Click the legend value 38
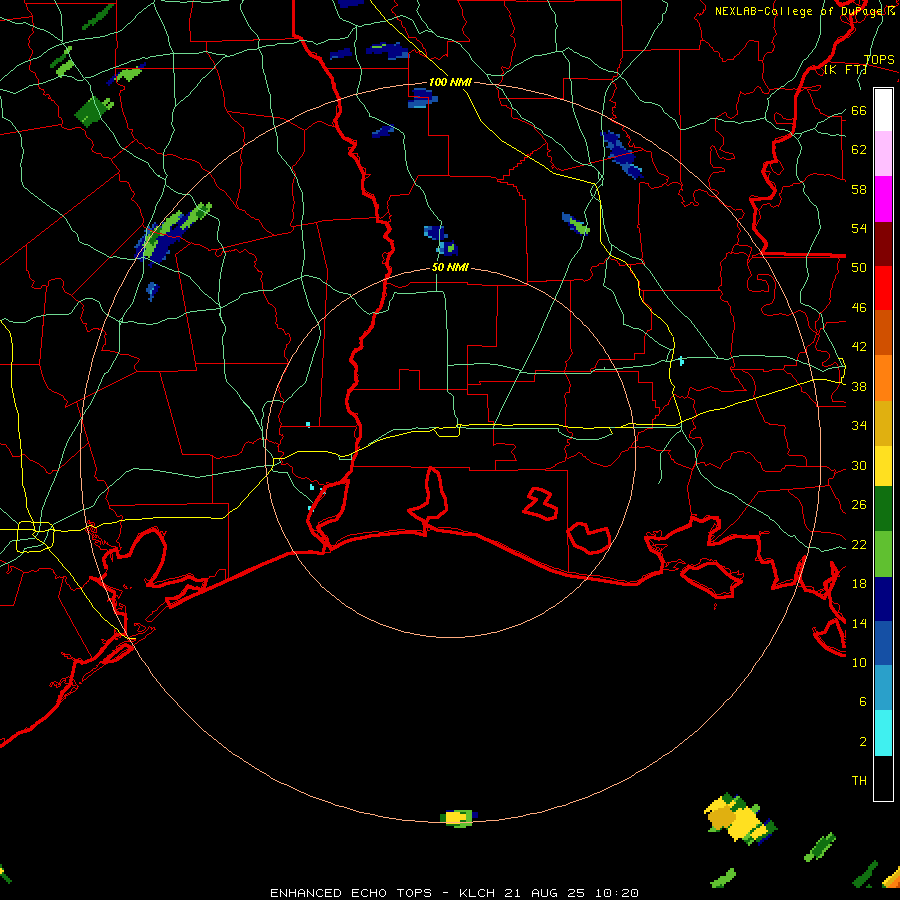900x900 pixels. point(859,386)
